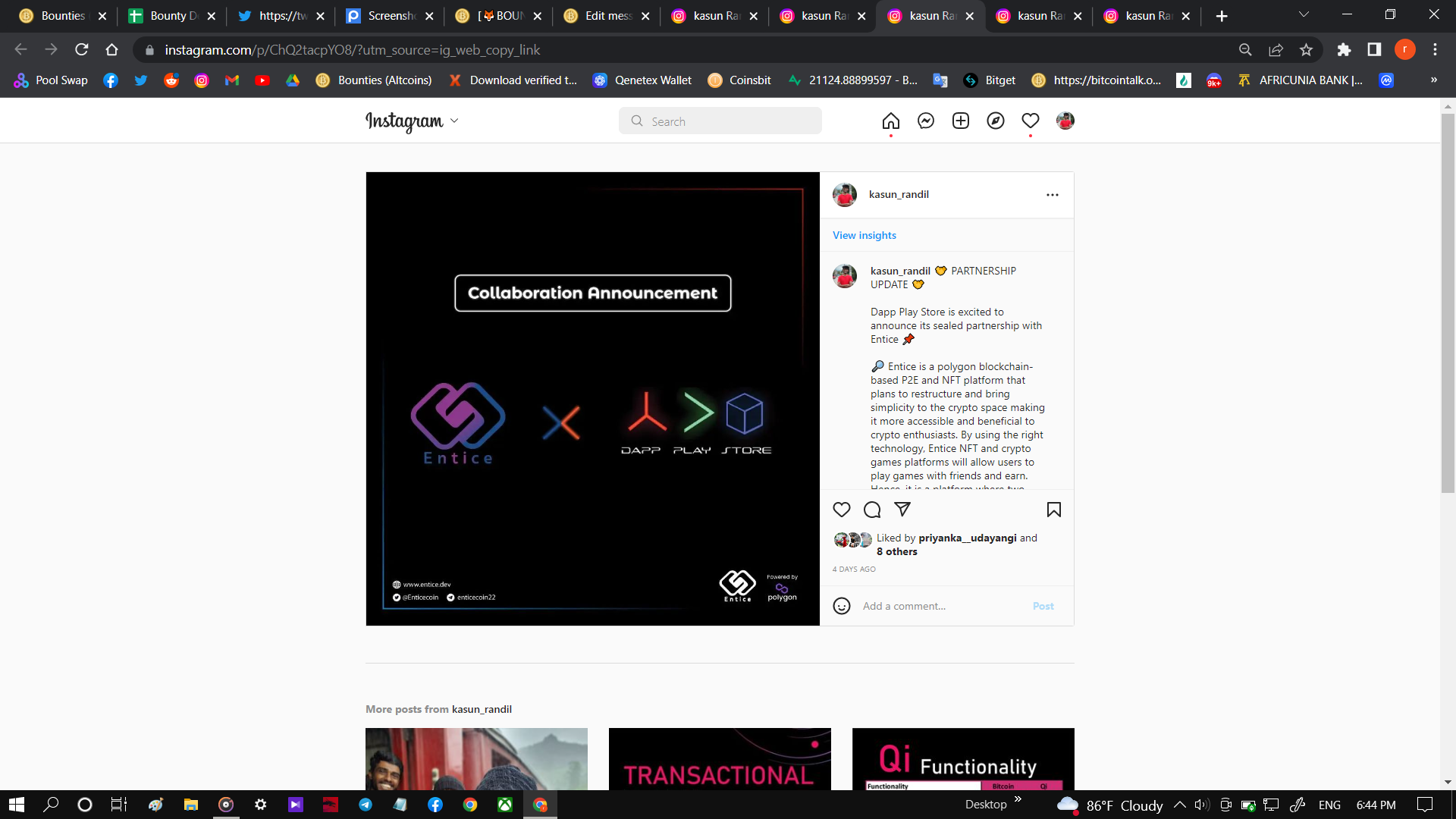Open profile avatar in Instagram header

pyautogui.click(x=1065, y=121)
